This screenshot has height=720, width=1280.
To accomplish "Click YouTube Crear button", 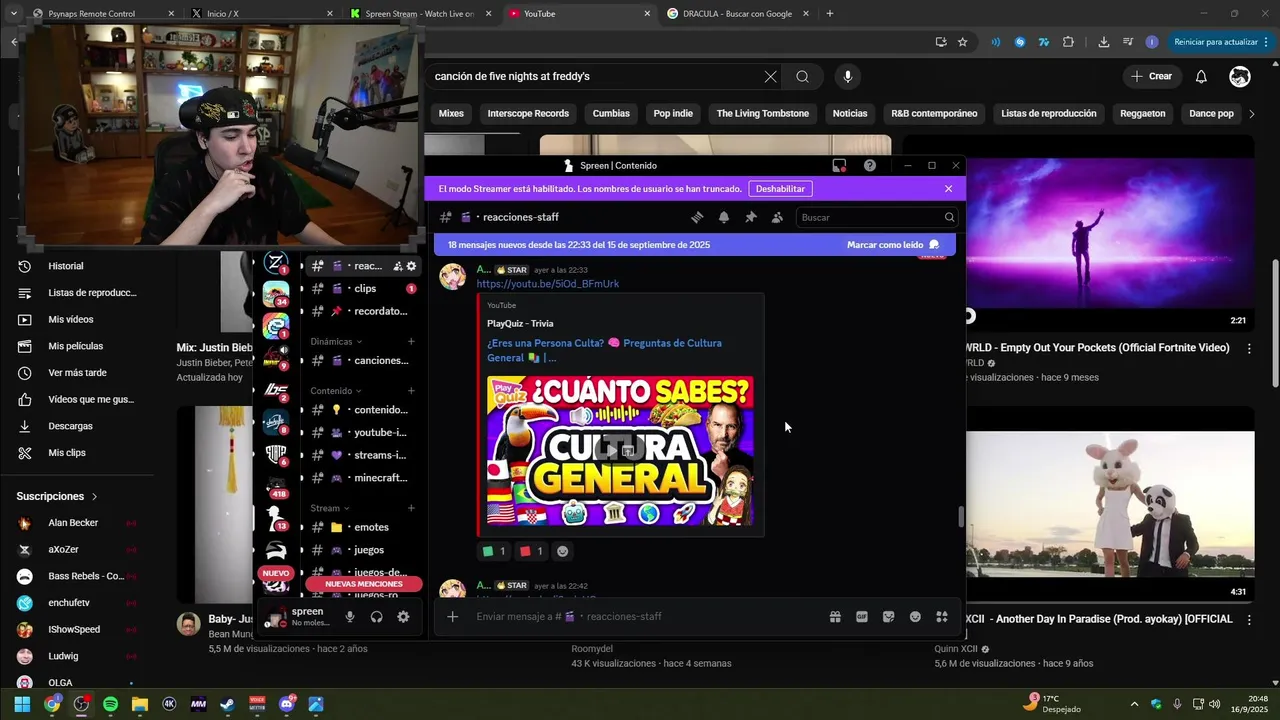I will [x=1151, y=76].
